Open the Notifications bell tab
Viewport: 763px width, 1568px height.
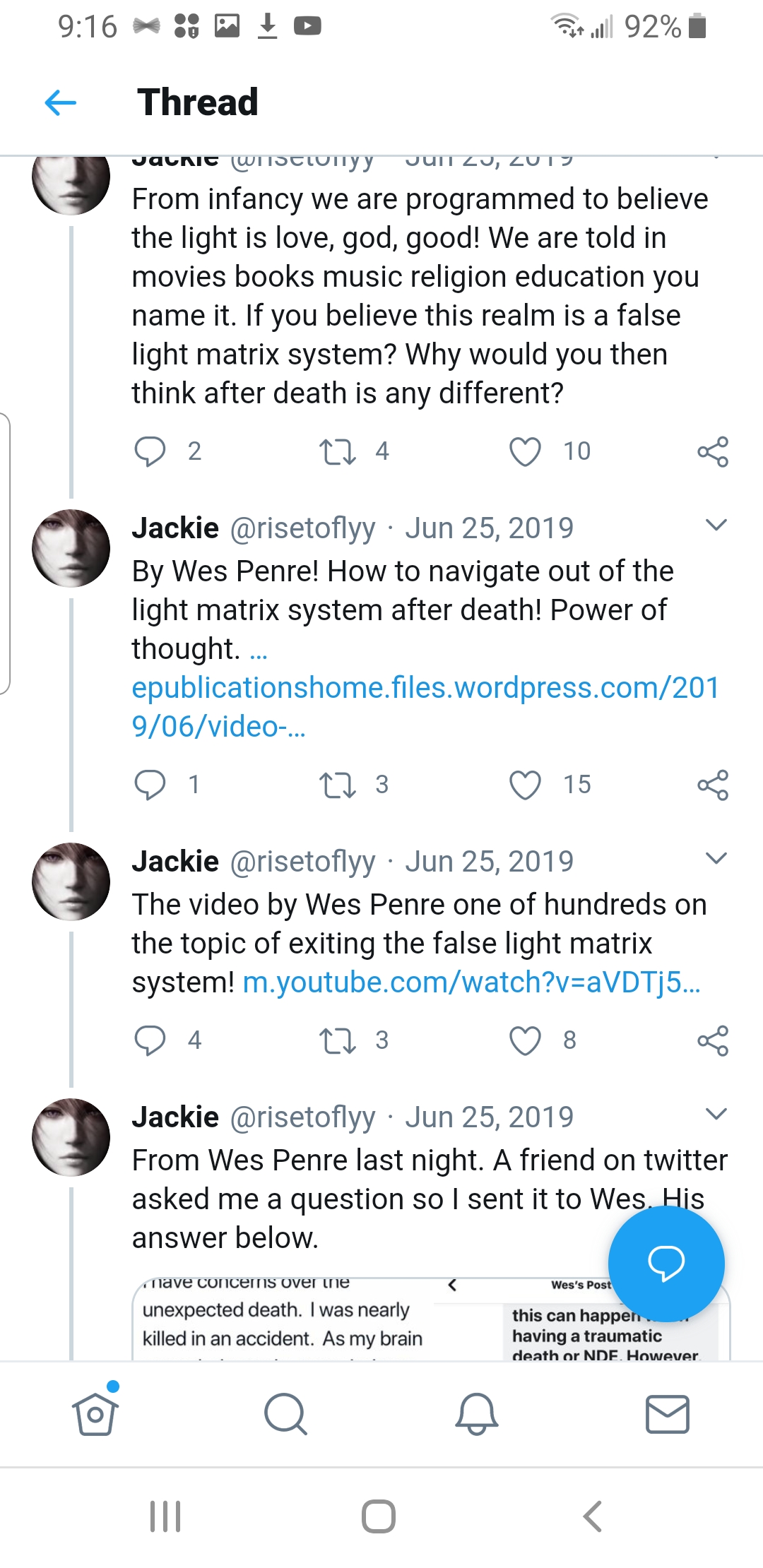click(x=477, y=1414)
